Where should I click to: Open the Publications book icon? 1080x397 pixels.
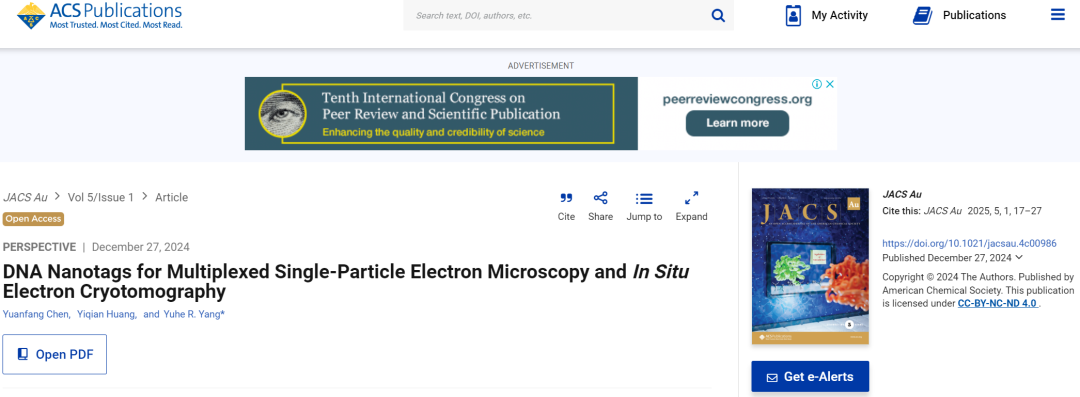(922, 15)
